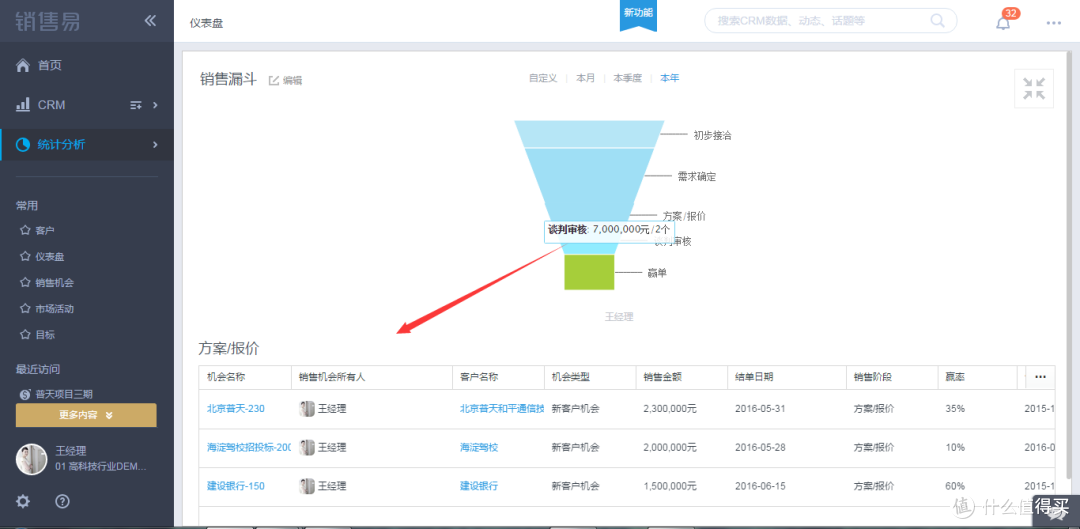
Task: Click the shrink fullscreen arrows icon
Action: [x=1034, y=89]
